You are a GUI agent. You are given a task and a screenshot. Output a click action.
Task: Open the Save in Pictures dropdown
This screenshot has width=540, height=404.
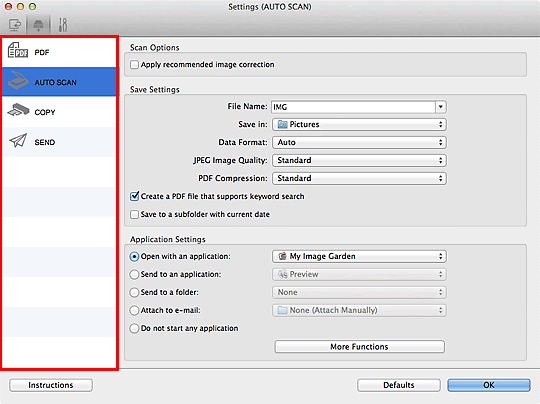[359, 124]
